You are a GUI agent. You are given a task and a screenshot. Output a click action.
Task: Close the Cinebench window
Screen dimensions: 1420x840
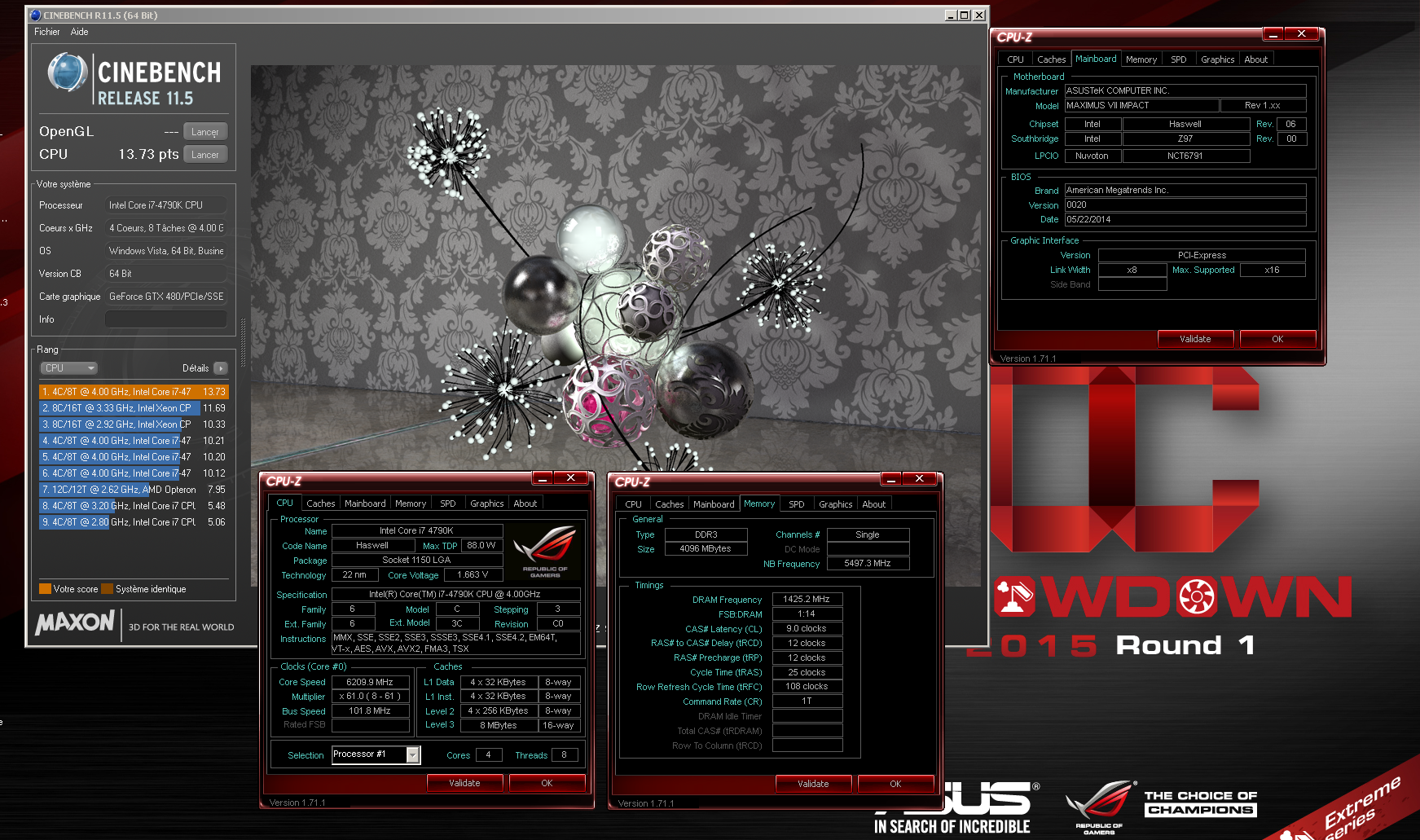[x=979, y=15]
